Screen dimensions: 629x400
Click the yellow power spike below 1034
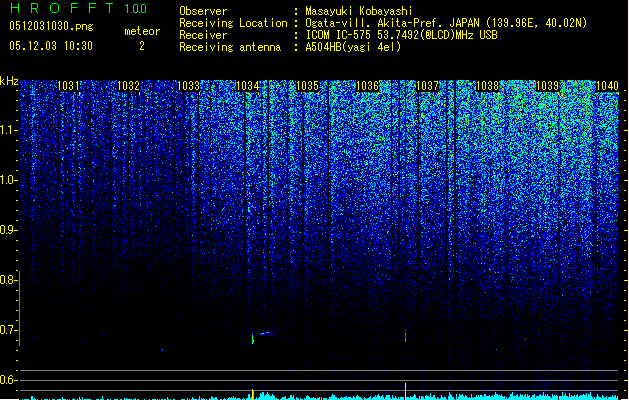(x=253, y=394)
